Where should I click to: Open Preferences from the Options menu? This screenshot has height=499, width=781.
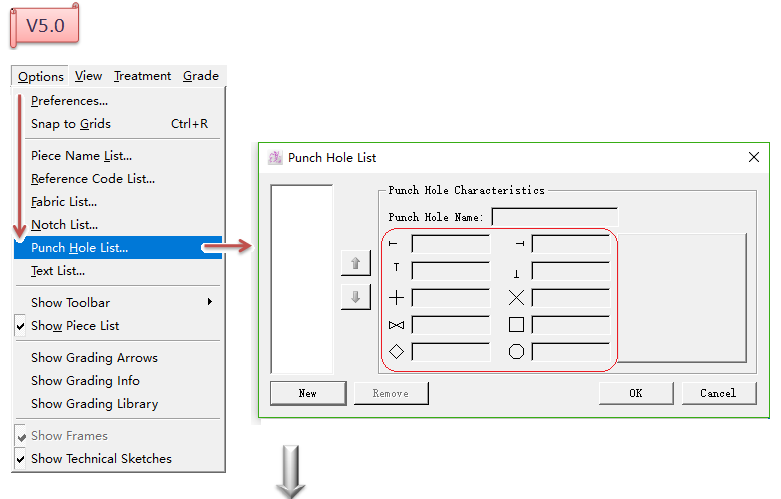click(69, 101)
